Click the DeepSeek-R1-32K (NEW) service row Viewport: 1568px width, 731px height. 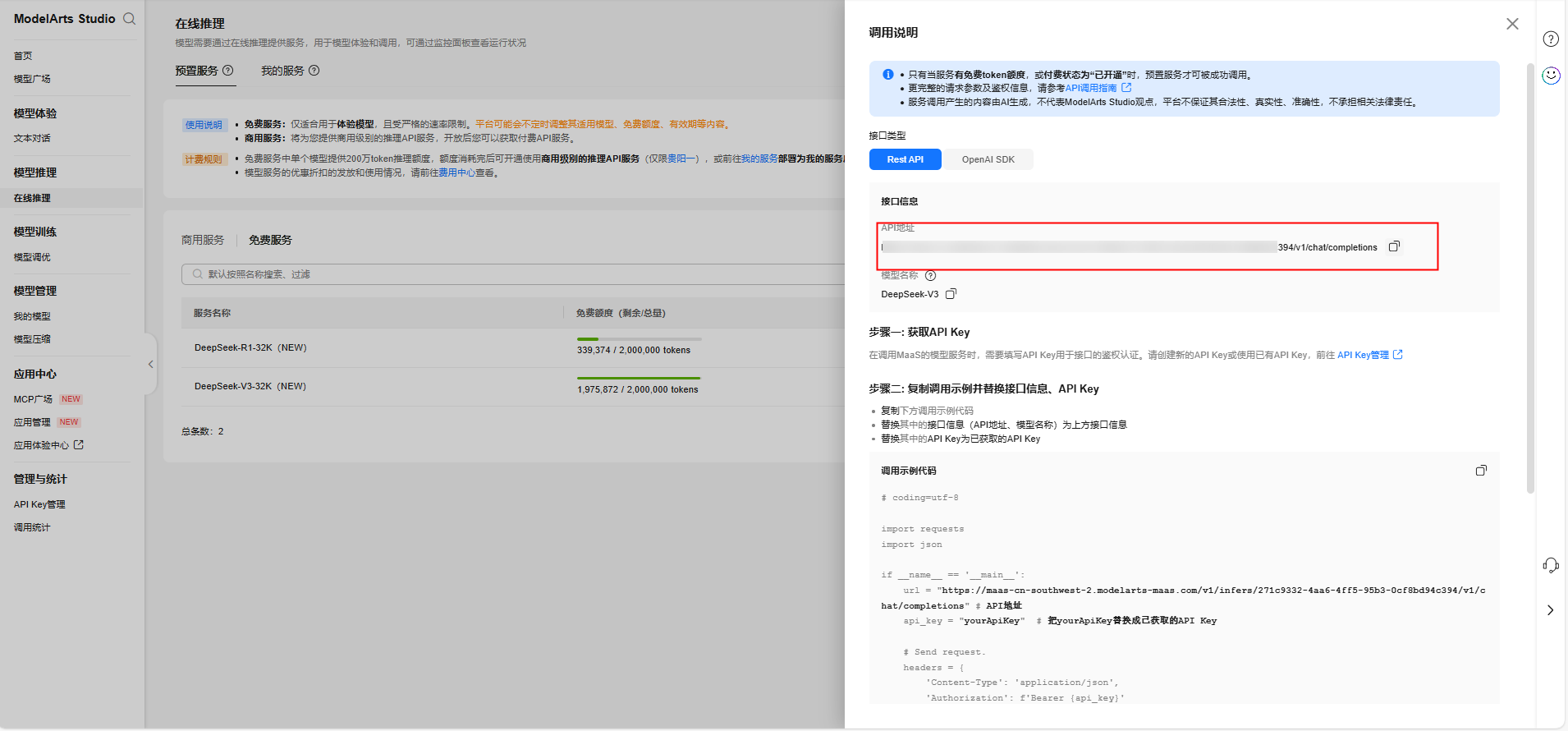(513, 348)
